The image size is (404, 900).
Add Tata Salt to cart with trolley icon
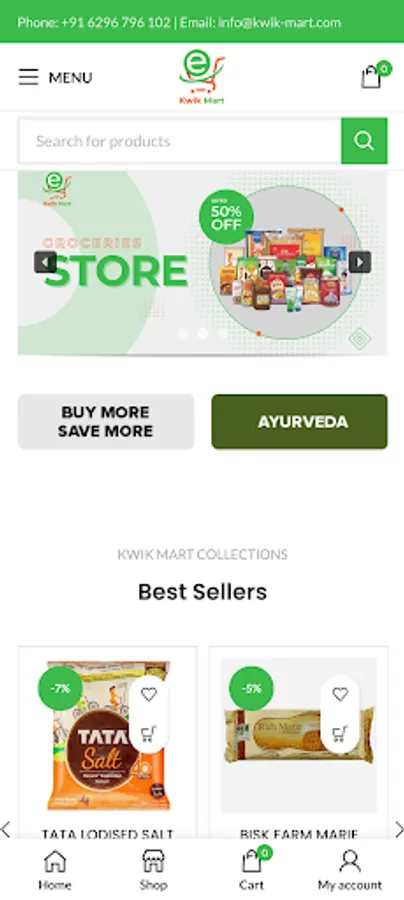click(x=149, y=733)
